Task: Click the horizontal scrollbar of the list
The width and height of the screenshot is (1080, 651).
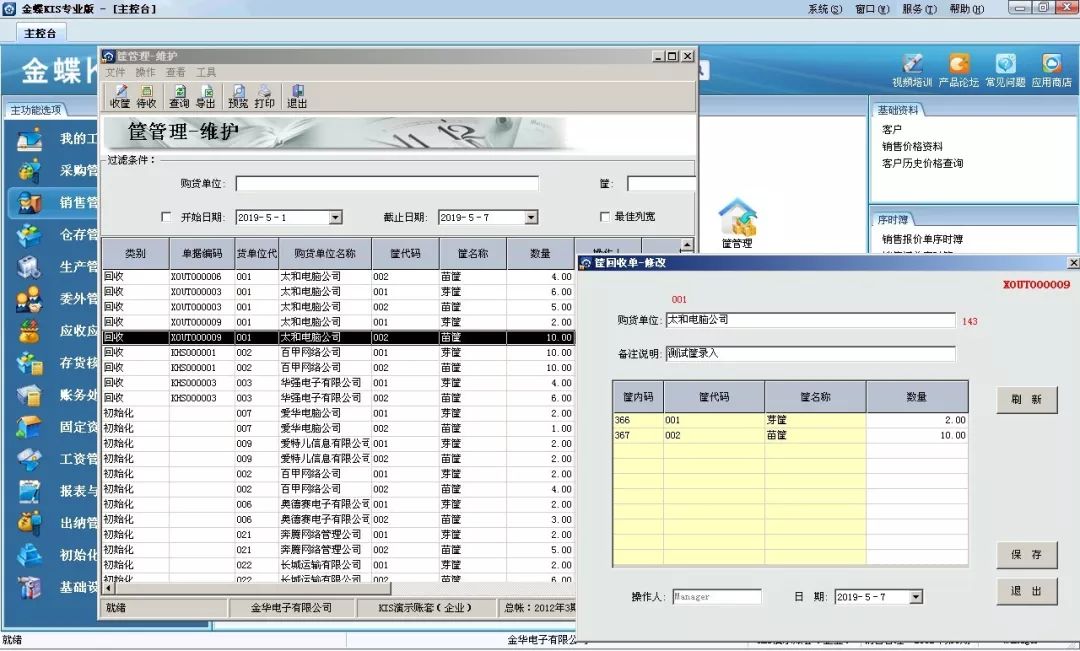Action: click(x=251, y=589)
